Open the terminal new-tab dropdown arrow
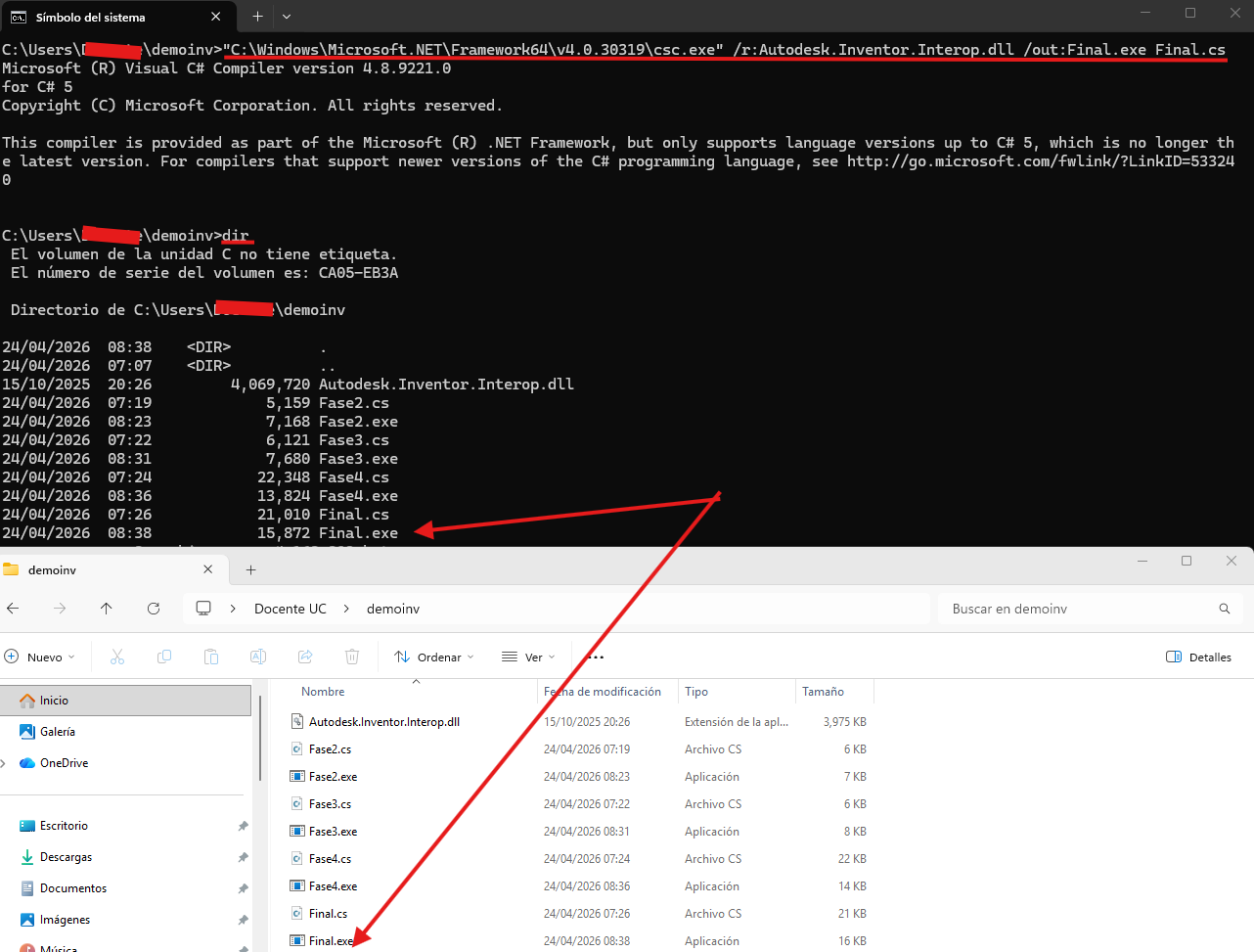This screenshot has height=952, width=1254. click(287, 17)
